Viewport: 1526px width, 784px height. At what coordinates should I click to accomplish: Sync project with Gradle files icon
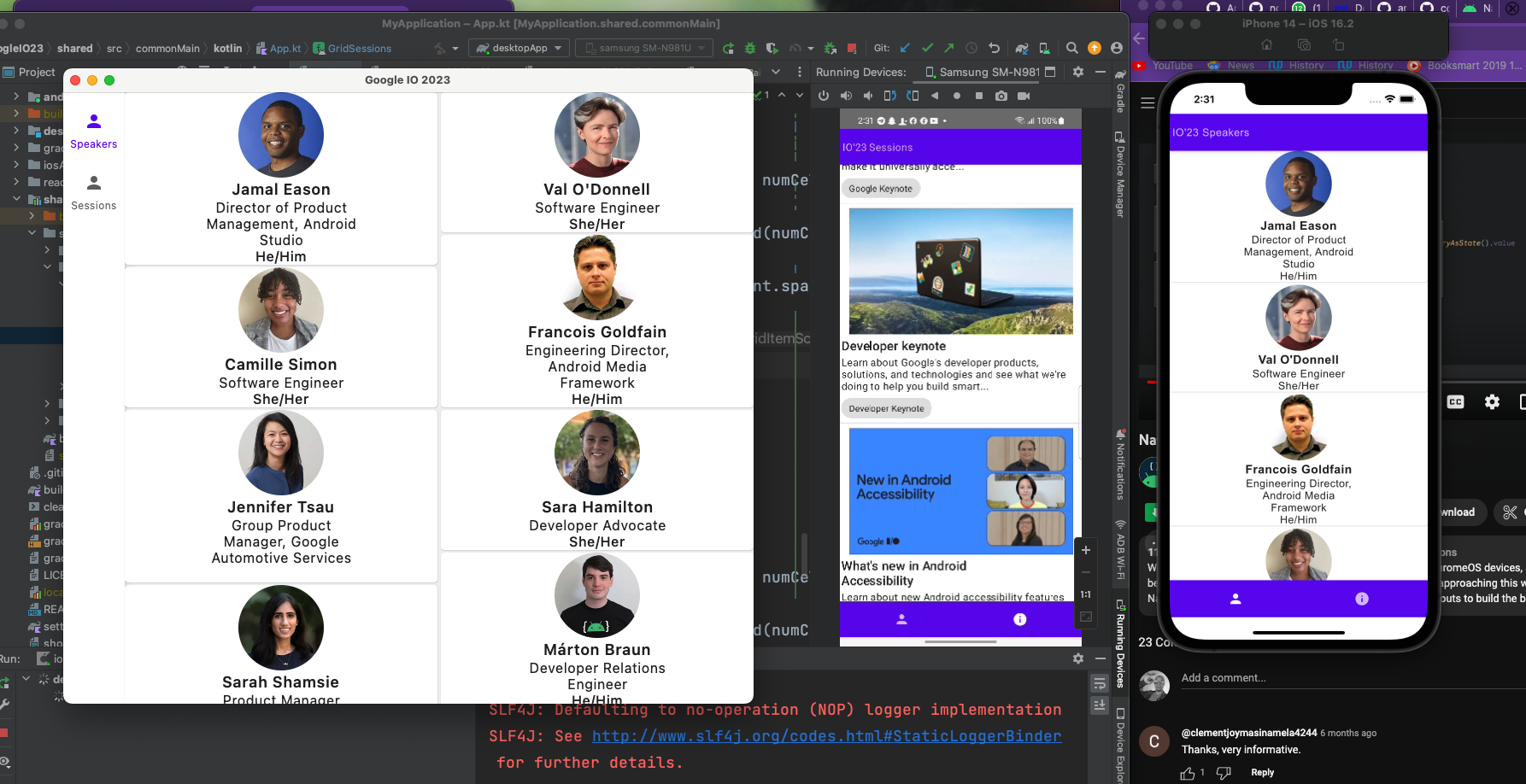pyautogui.click(x=1022, y=49)
